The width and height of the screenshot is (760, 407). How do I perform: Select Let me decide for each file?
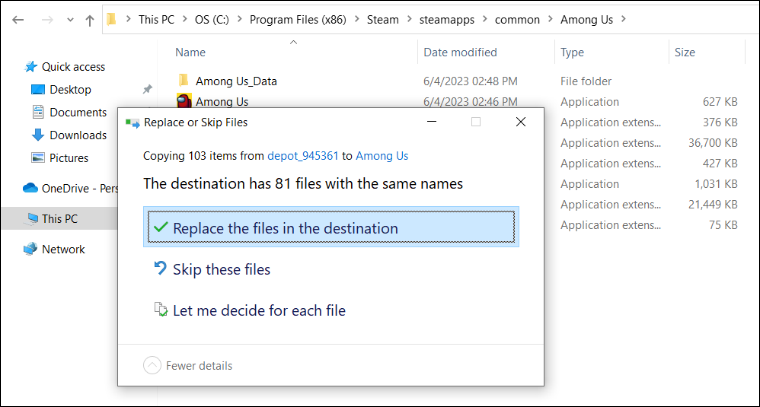259,310
